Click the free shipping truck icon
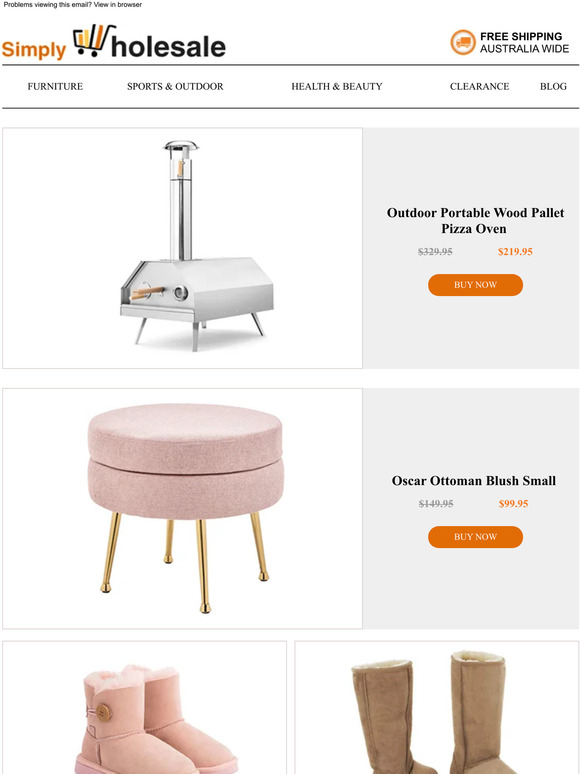This screenshot has width=580, height=774. tap(463, 42)
